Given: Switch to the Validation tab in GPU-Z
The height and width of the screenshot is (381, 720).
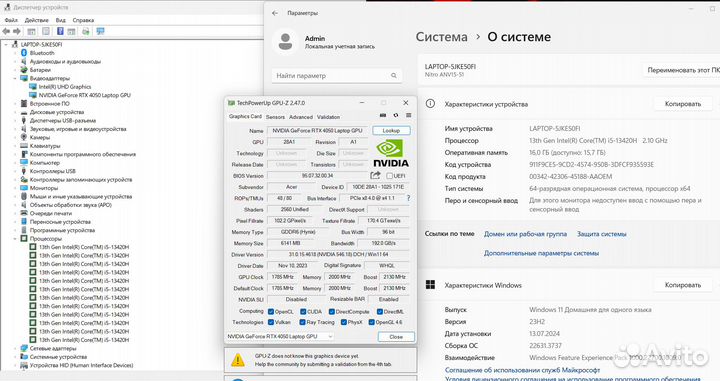Looking at the screenshot, I should tap(328, 117).
